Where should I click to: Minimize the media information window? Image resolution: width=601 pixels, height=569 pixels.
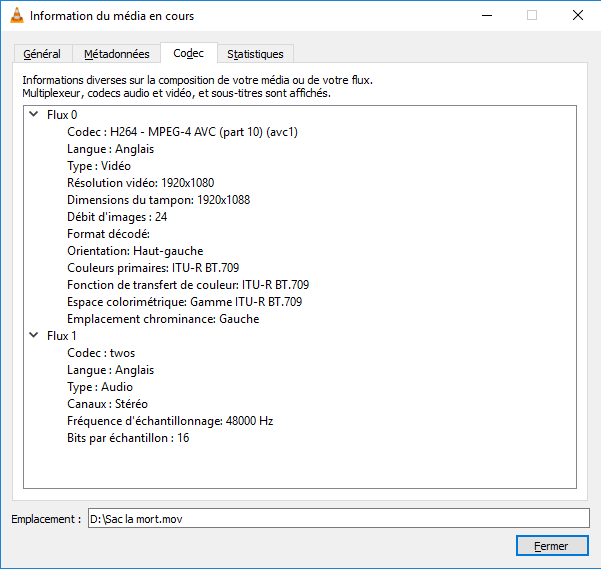487,15
